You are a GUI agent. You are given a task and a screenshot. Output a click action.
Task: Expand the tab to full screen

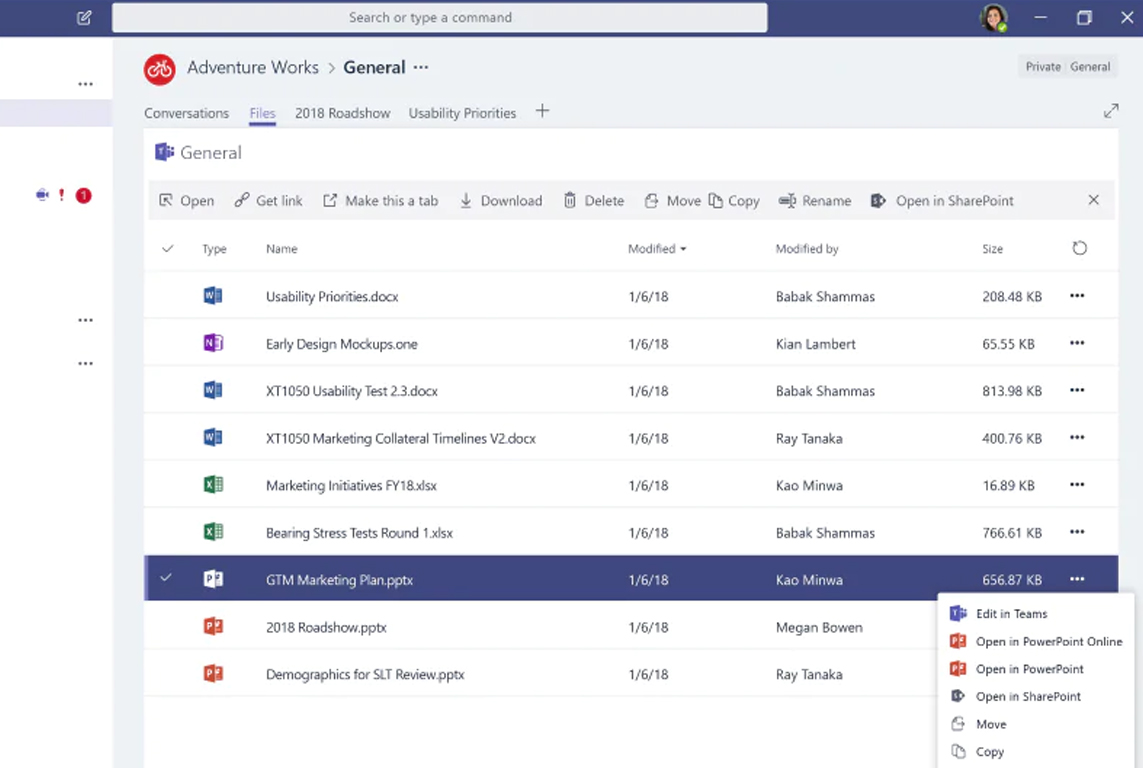pos(1110,111)
